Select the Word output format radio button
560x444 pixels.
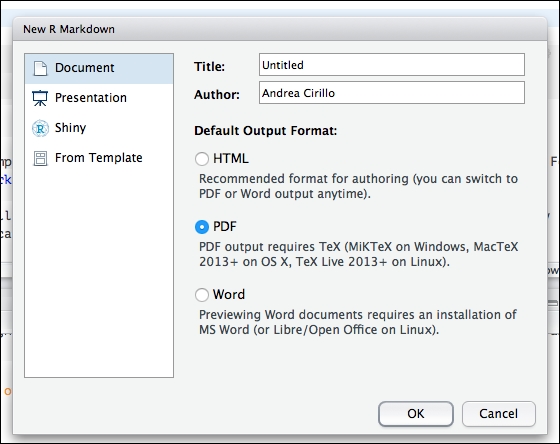[202, 295]
